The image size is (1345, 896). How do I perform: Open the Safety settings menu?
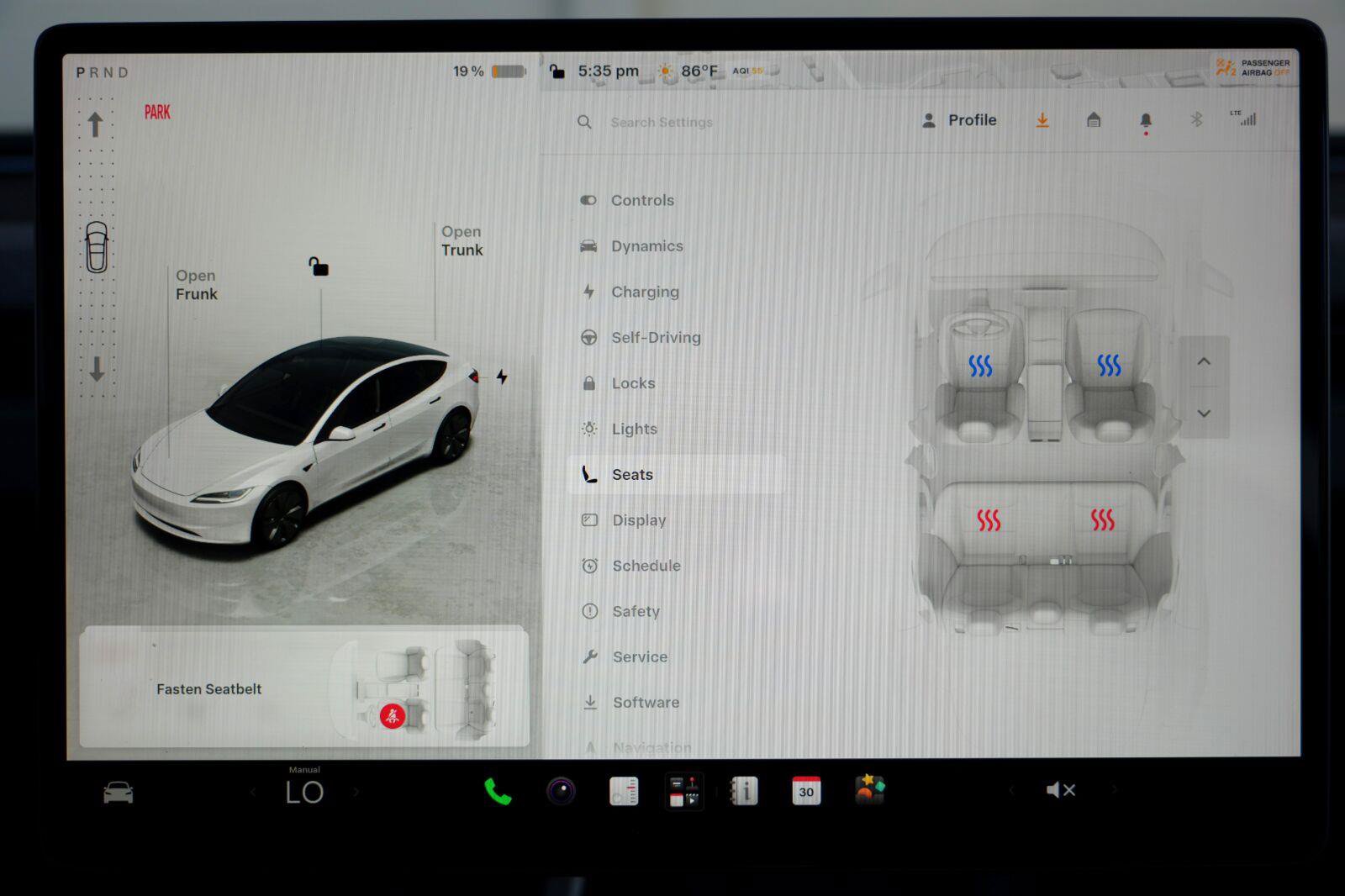pyautogui.click(x=620, y=611)
